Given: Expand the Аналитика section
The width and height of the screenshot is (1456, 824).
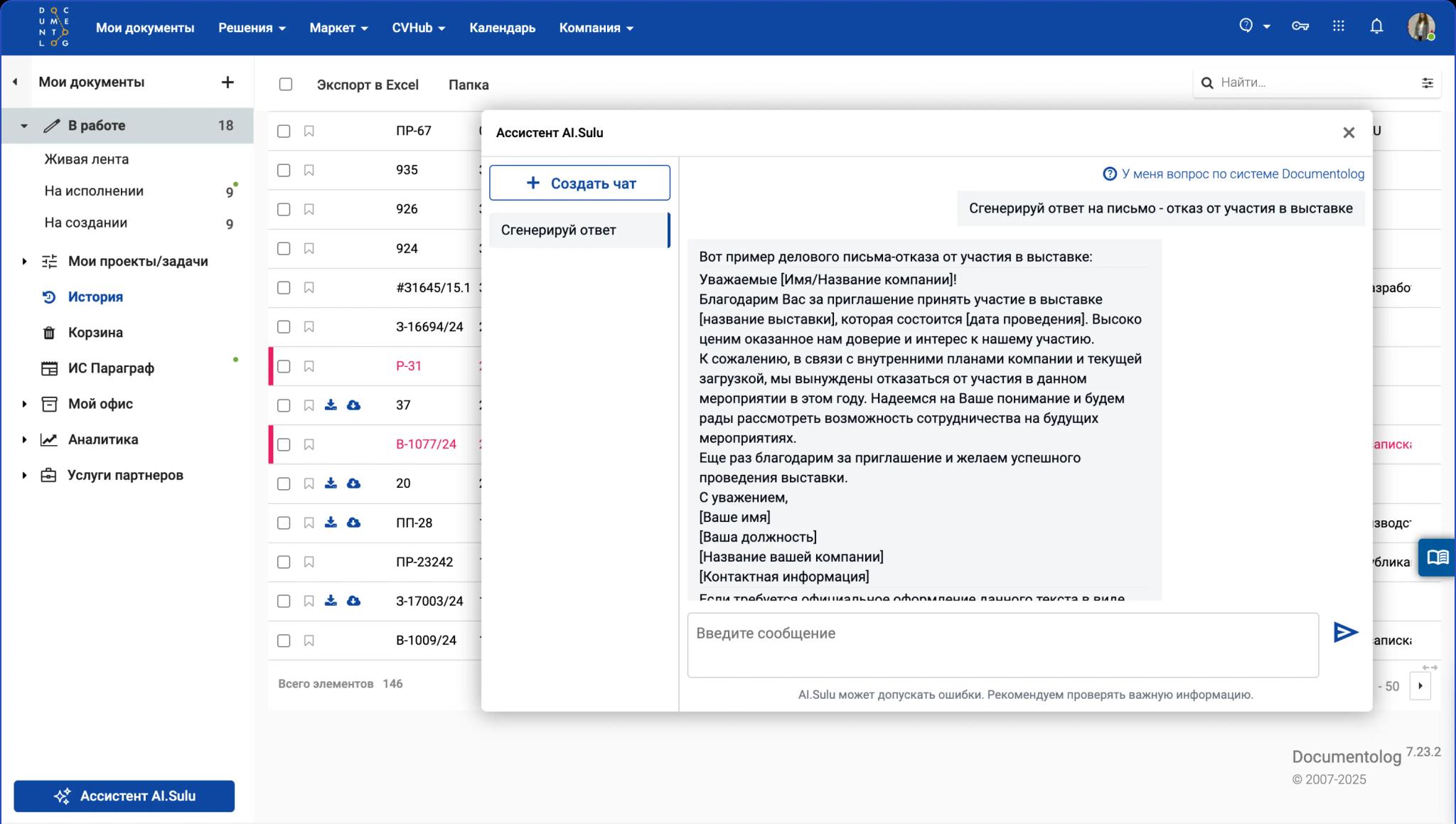Looking at the screenshot, I should (24, 439).
